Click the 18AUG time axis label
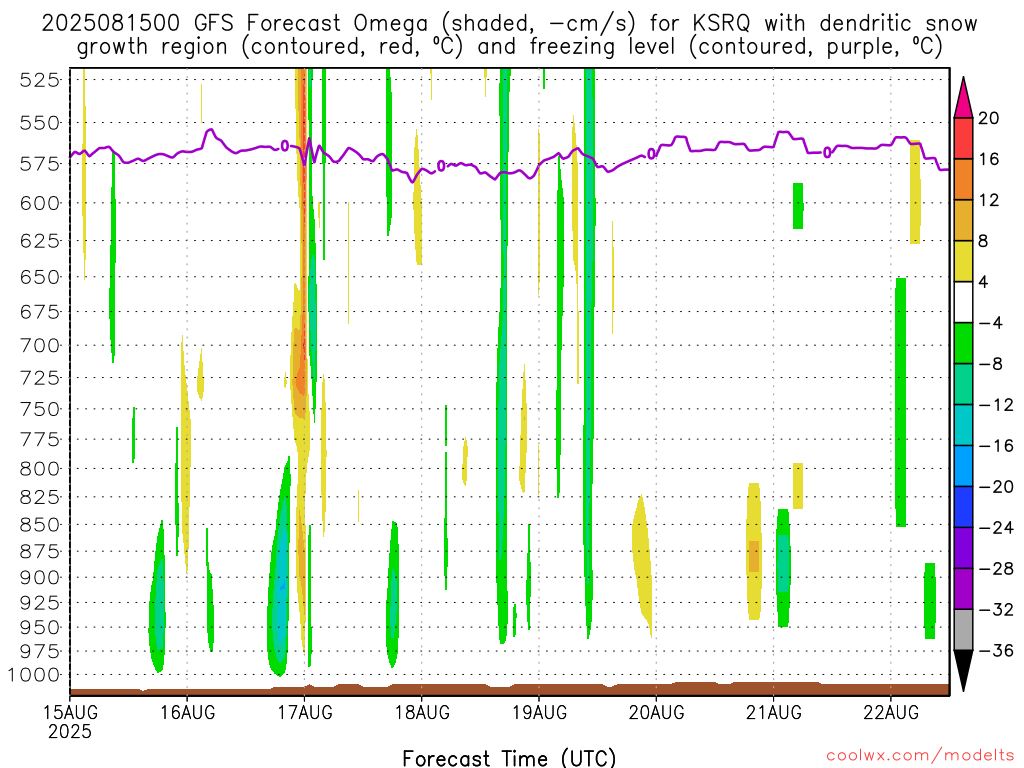Viewport: 1024px width, 768px height. tap(422, 712)
